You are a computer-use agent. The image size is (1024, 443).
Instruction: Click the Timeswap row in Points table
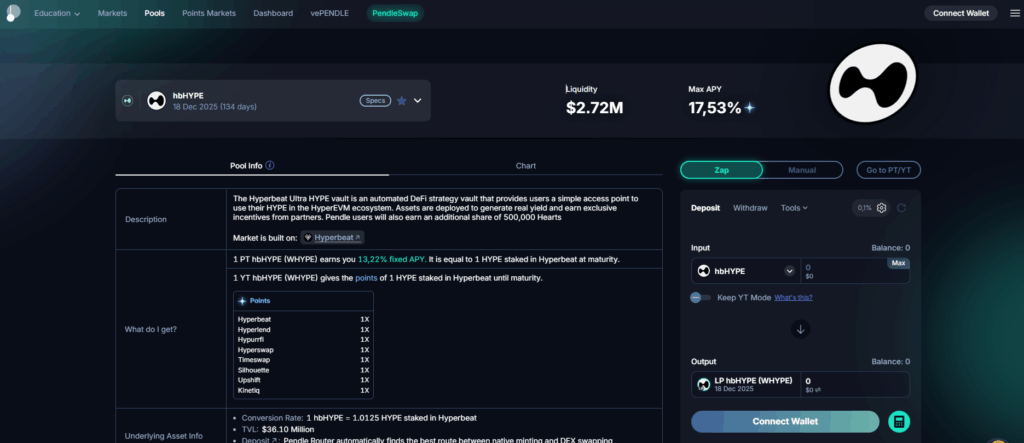pos(304,359)
